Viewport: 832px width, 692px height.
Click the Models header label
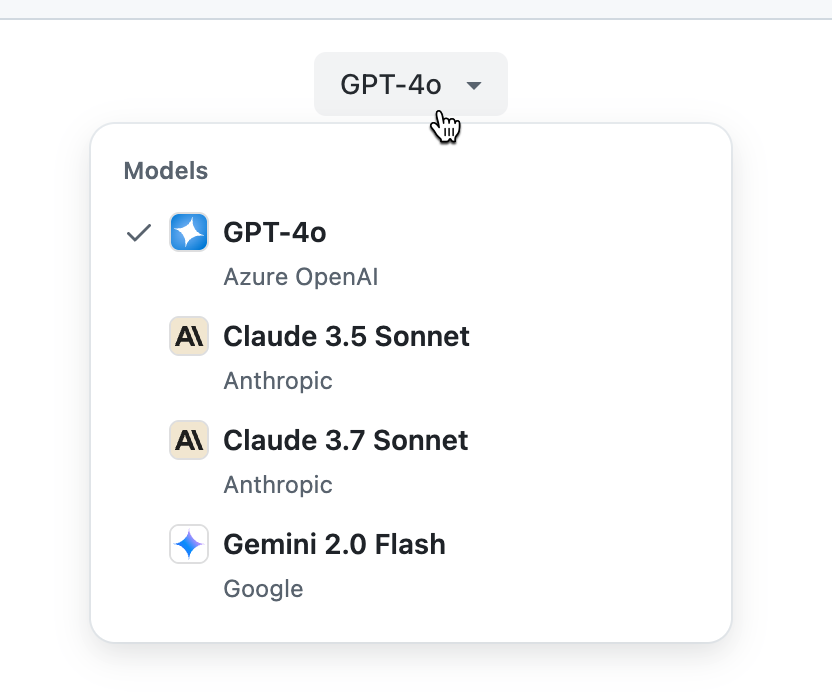(x=165, y=171)
